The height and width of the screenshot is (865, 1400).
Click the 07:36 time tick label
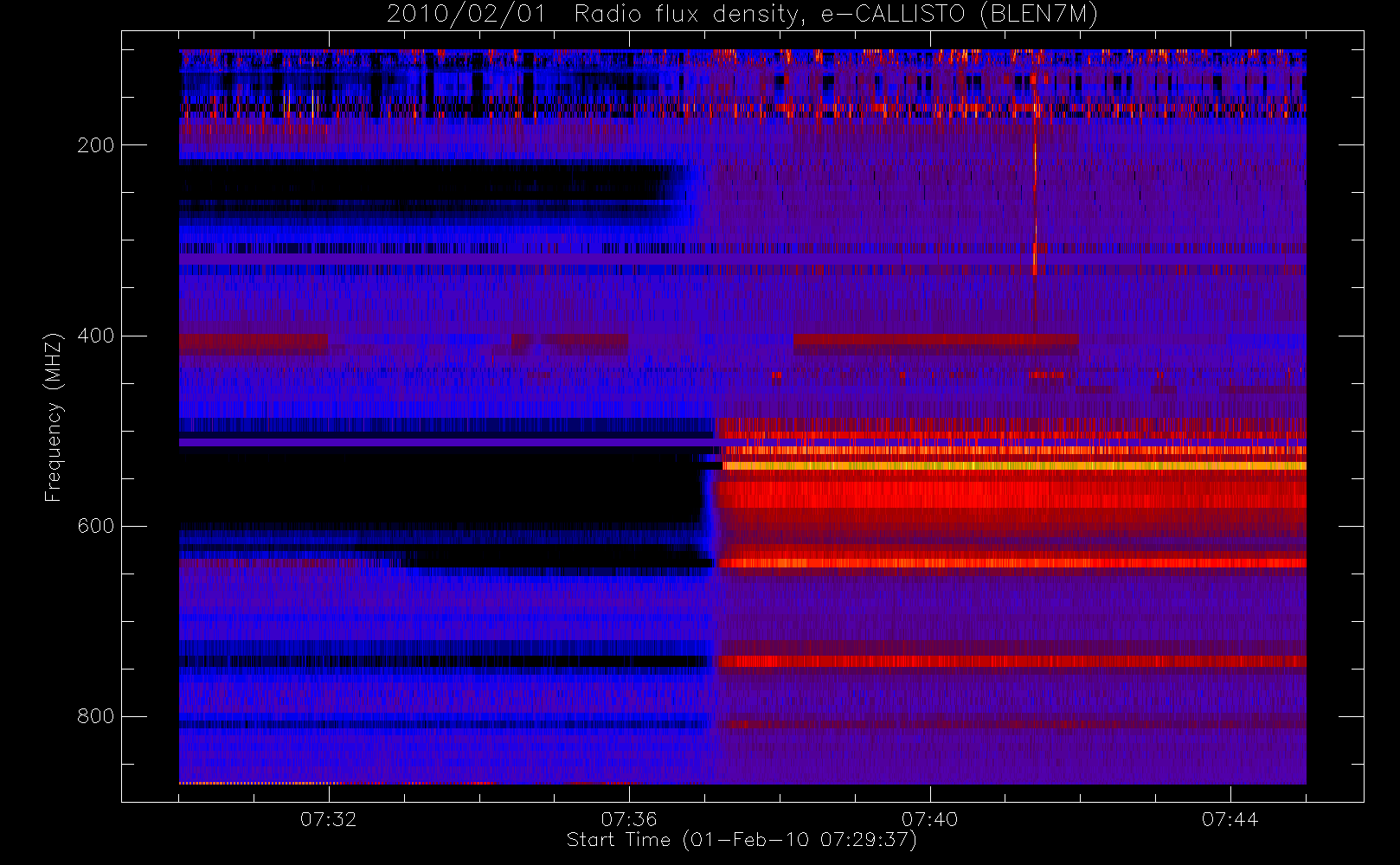629,819
